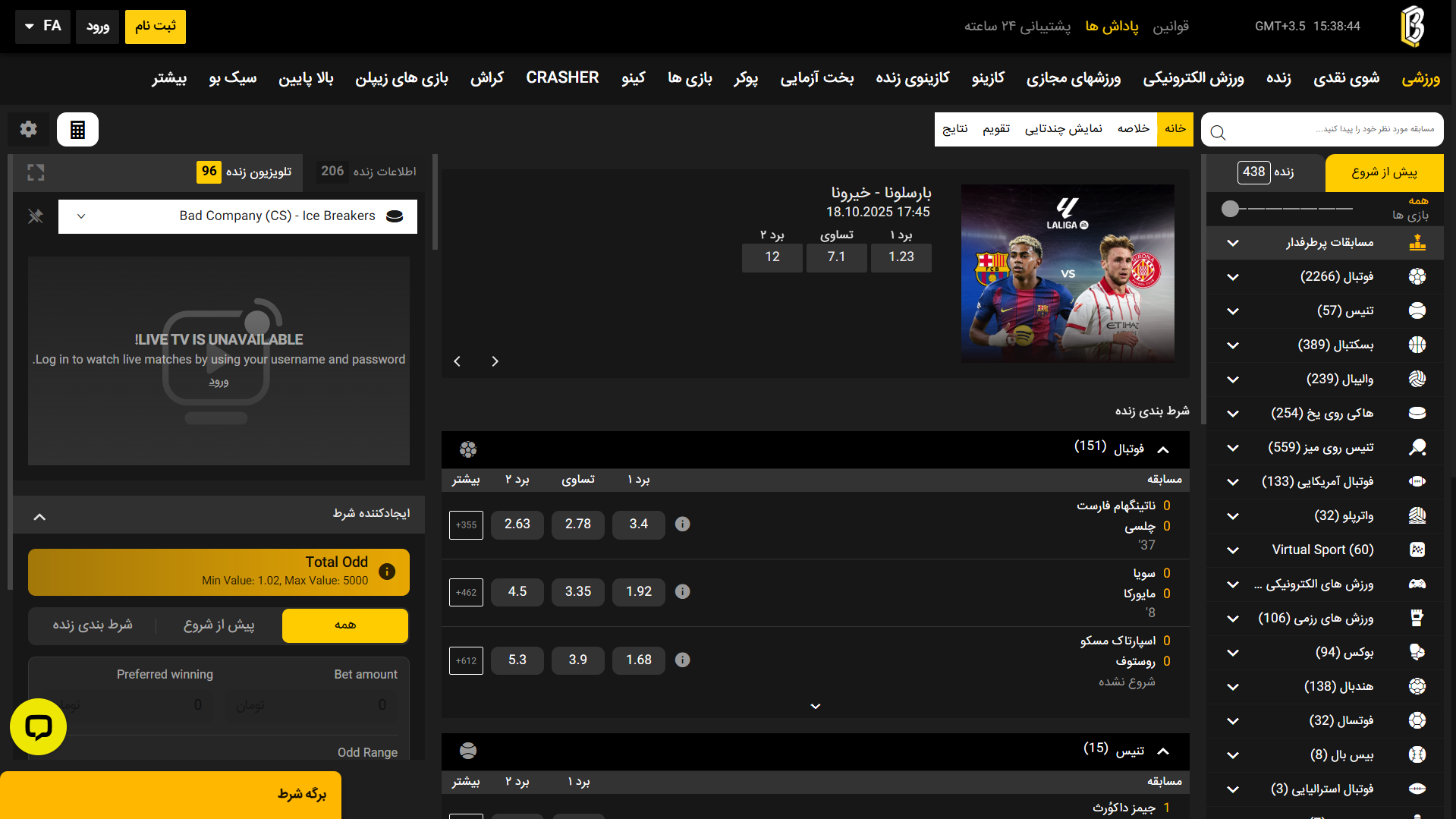The width and height of the screenshot is (1456, 819).
Task: Click the search magnifier icon
Action: point(1219,133)
